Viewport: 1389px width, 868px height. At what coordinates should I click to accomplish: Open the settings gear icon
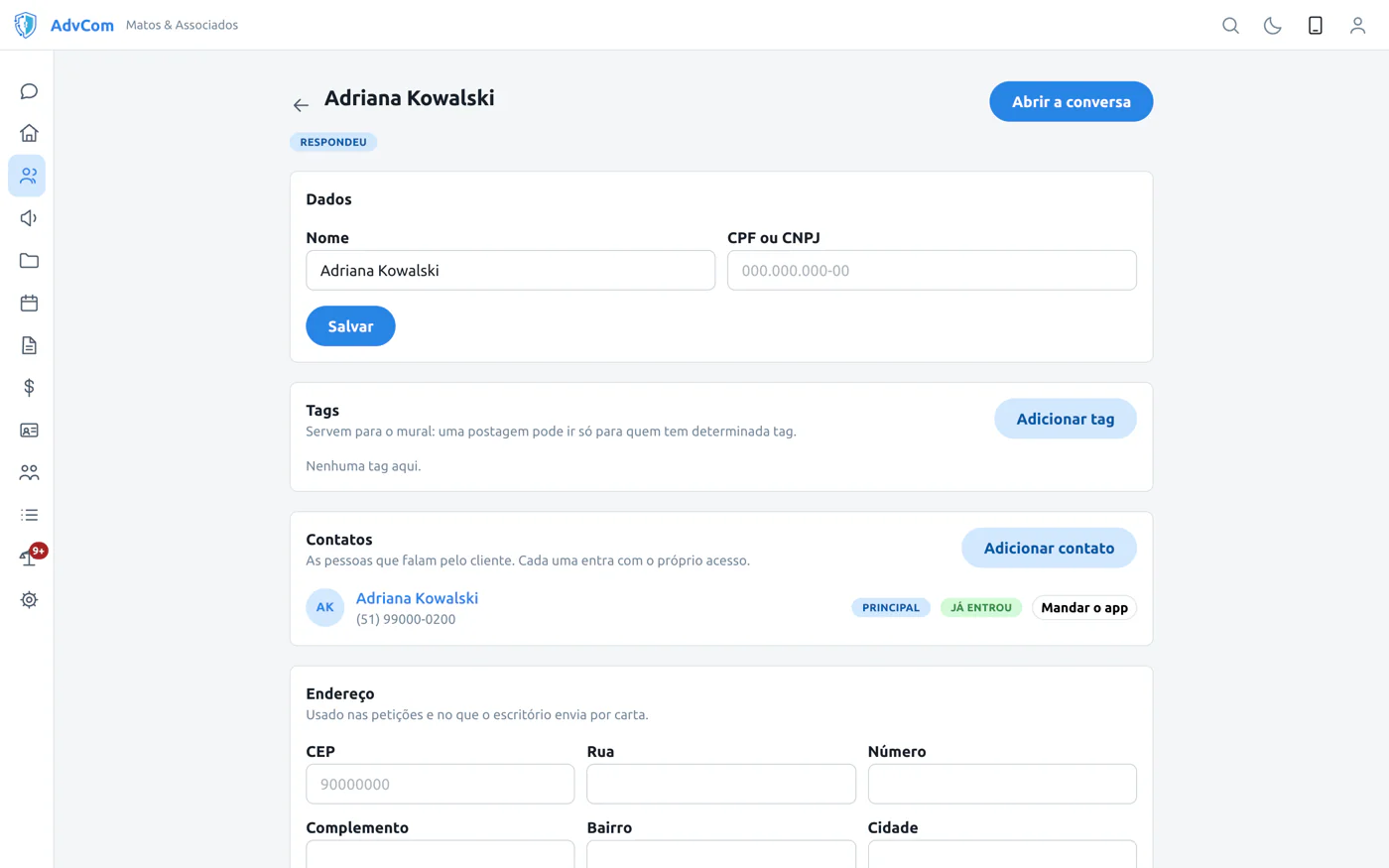[29, 600]
